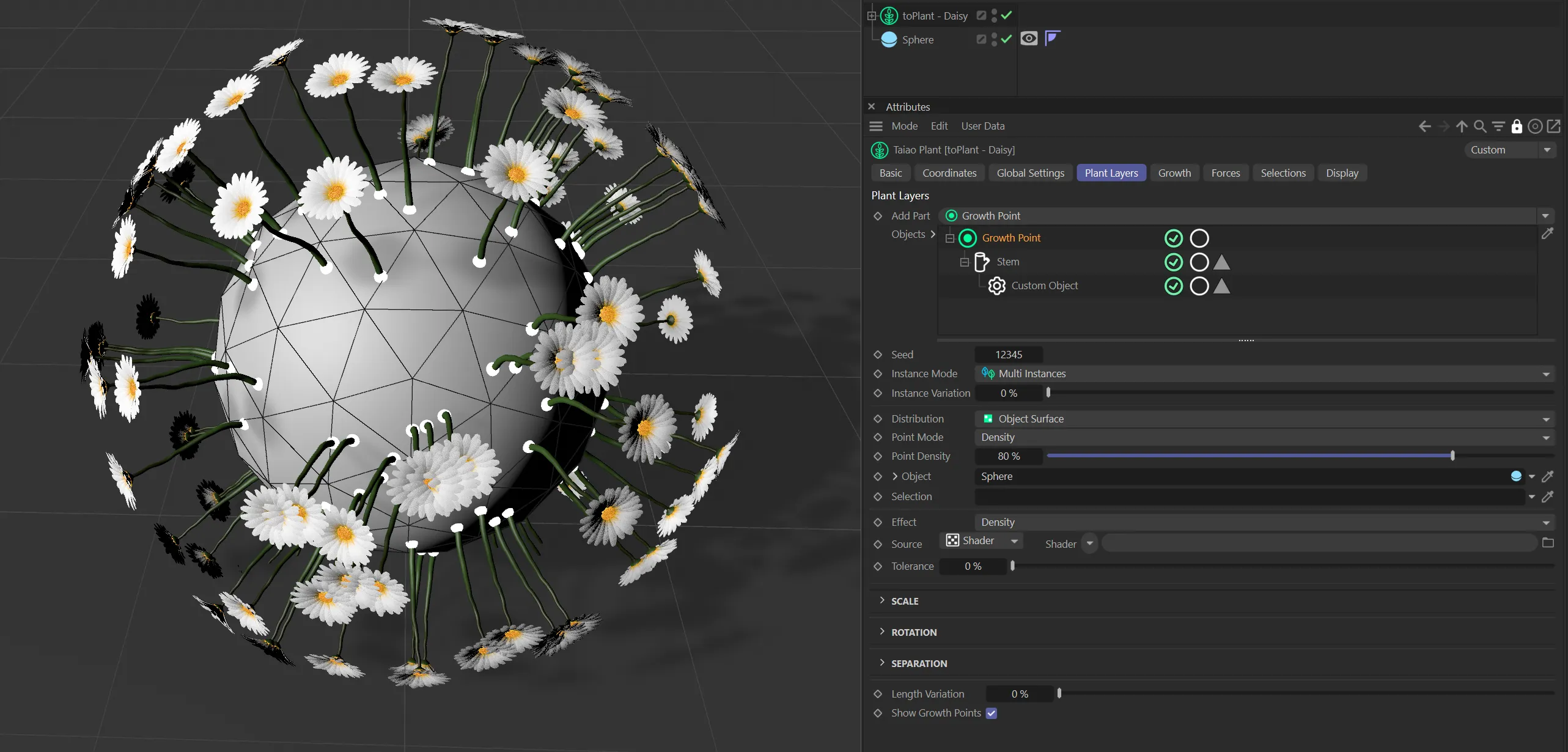This screenshot has height=752, width=1568.
Task: Open attributes in new window icon
Action: coord(1553,127)
